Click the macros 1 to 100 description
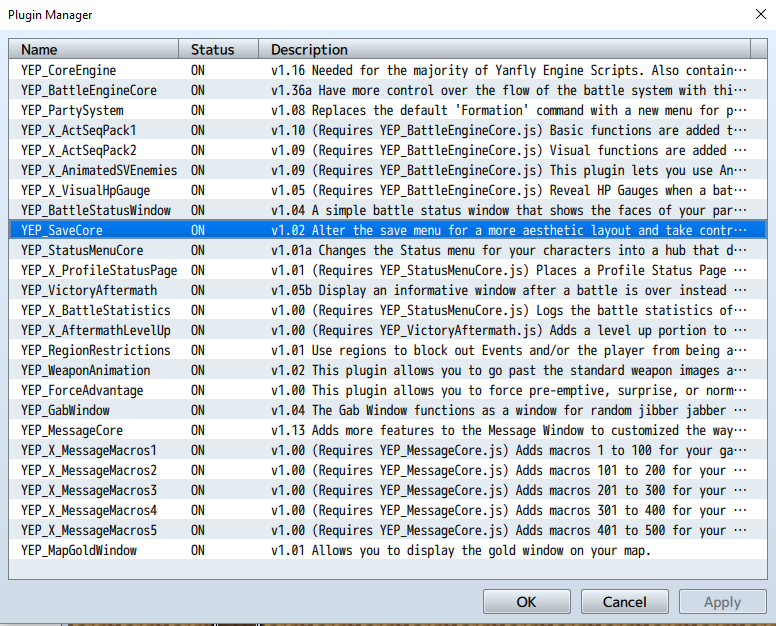Viewport: 776px width, 626px height. coord(509,450)
